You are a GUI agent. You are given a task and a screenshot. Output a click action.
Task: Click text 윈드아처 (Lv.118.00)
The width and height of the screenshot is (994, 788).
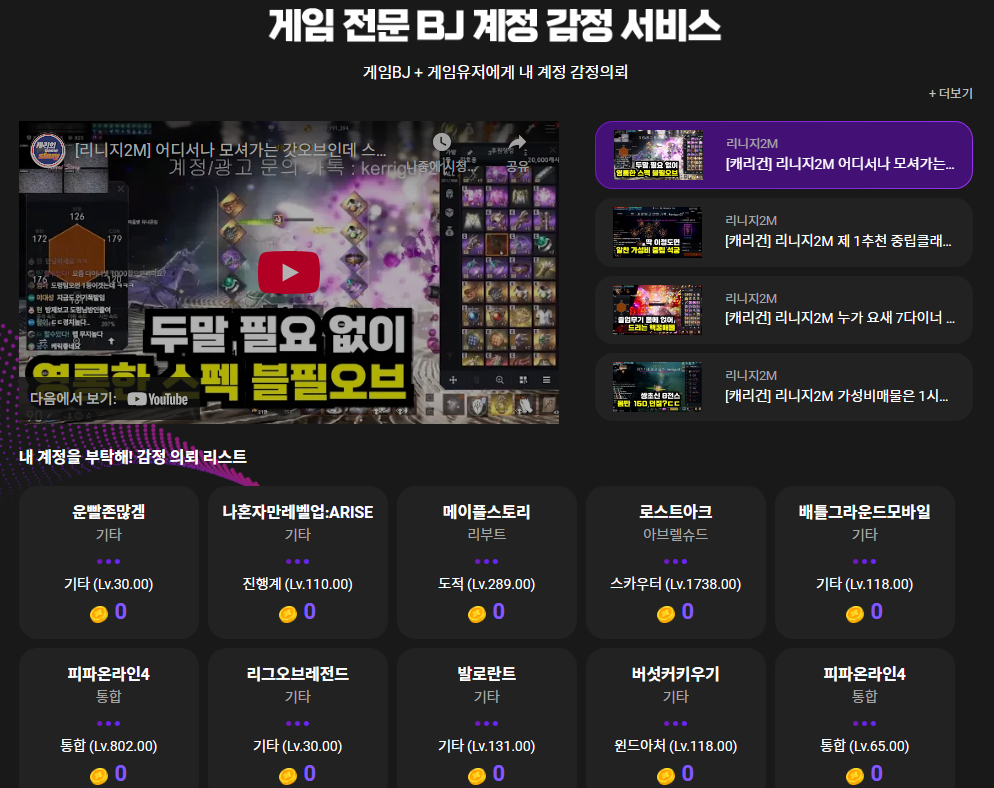click(x=675, y=746)
